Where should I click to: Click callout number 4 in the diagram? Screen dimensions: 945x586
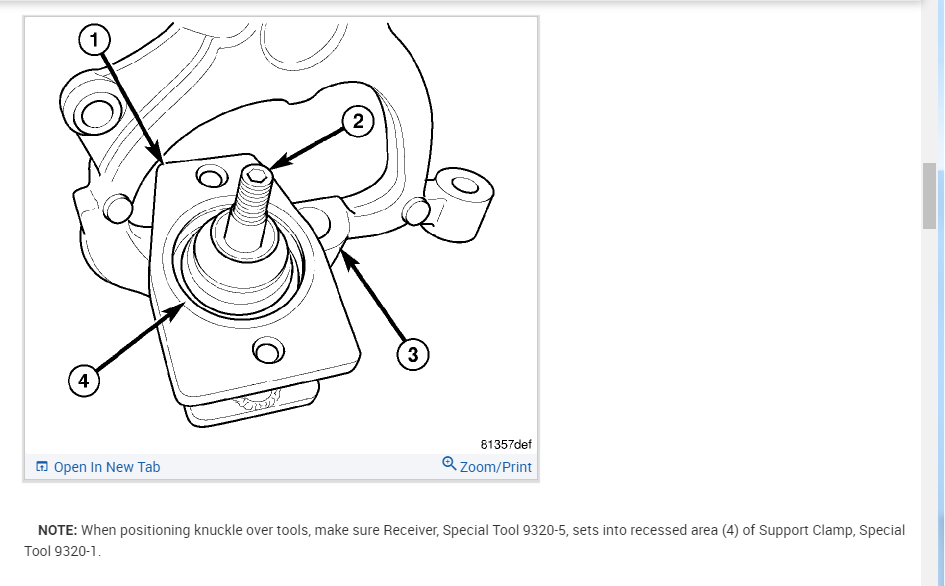(84, 381)
